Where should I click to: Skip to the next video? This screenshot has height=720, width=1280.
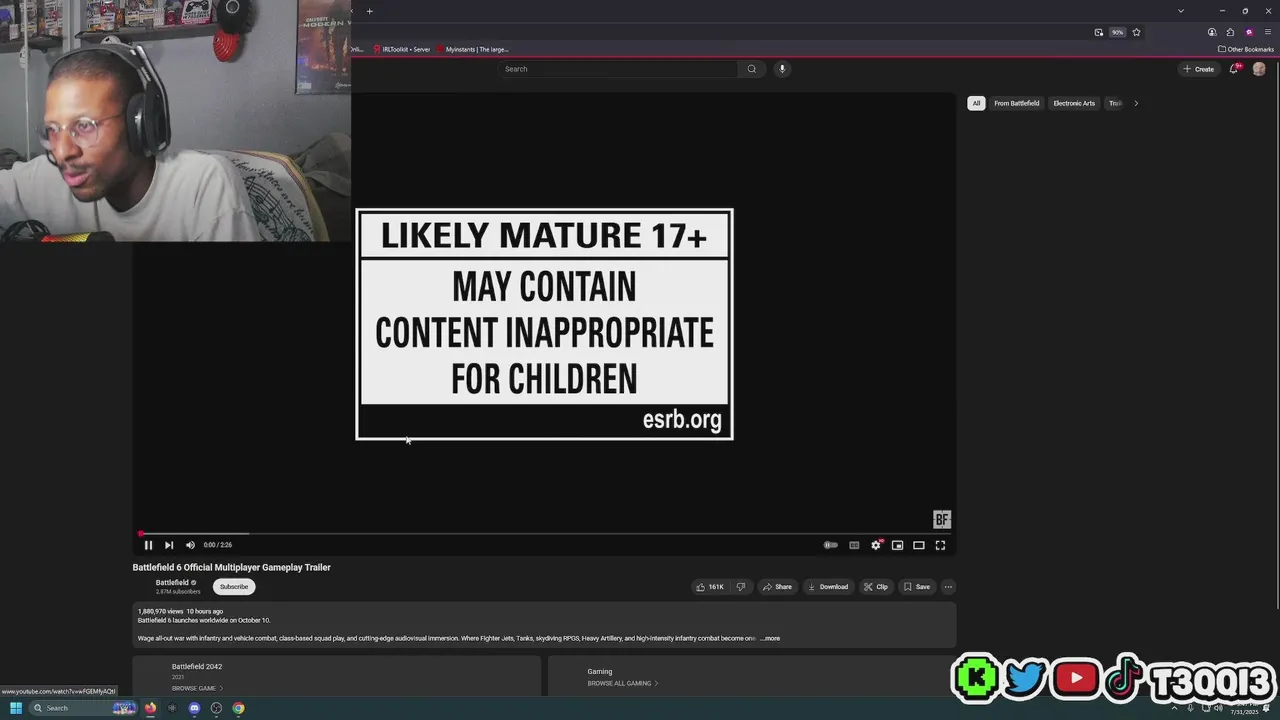169,545
